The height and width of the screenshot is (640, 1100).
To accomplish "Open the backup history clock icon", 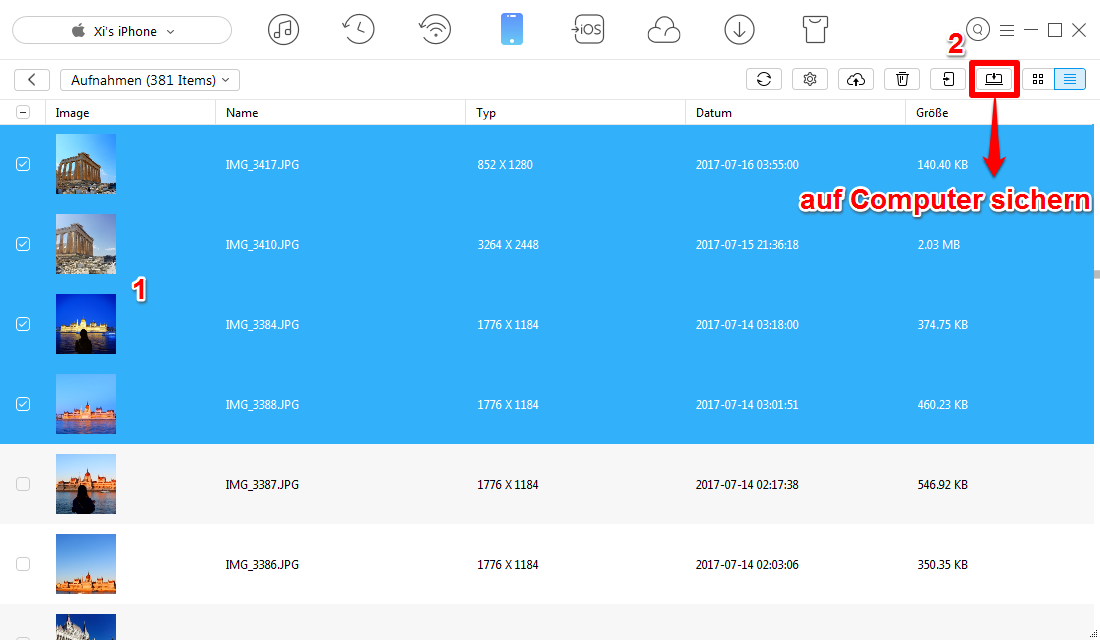I will click(x=358, y=30).
